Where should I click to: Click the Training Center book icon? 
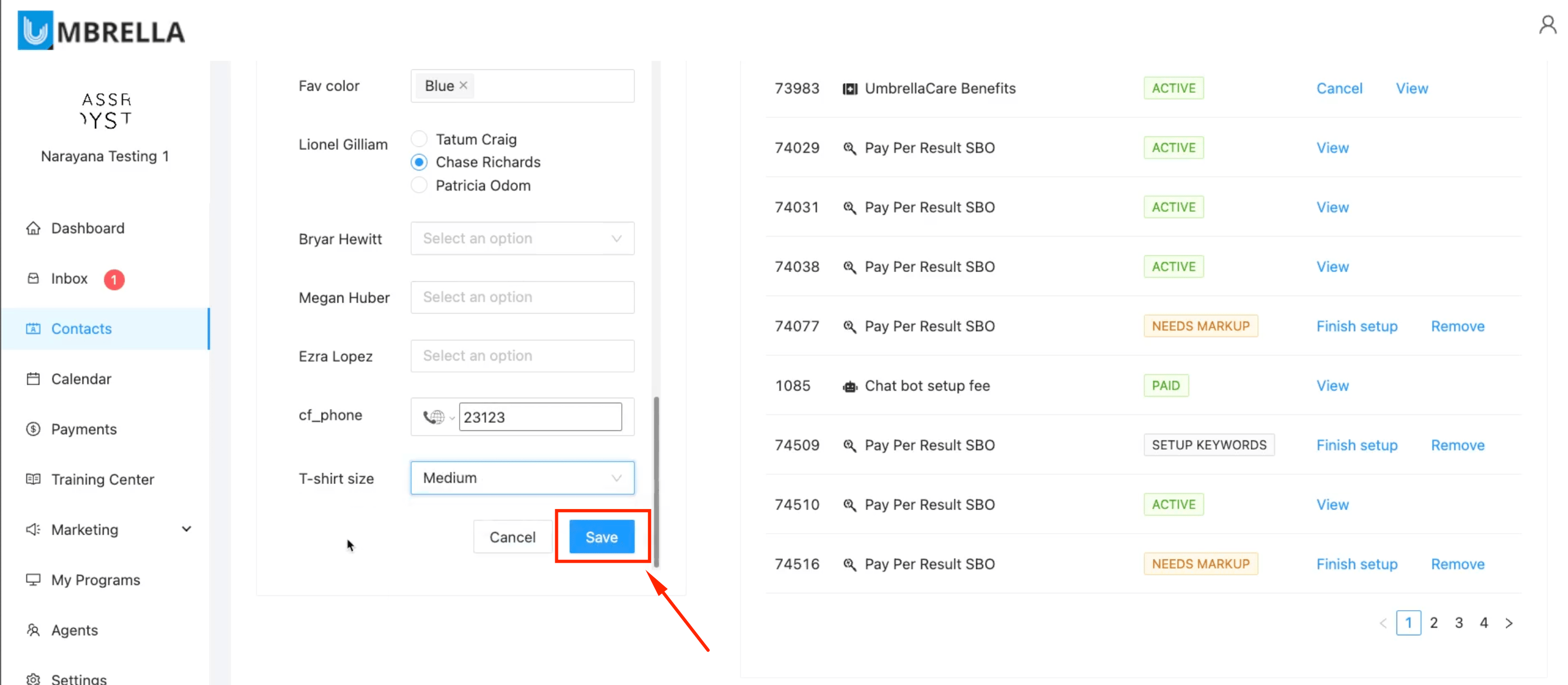pyautogui.click(x=33, y=479)
